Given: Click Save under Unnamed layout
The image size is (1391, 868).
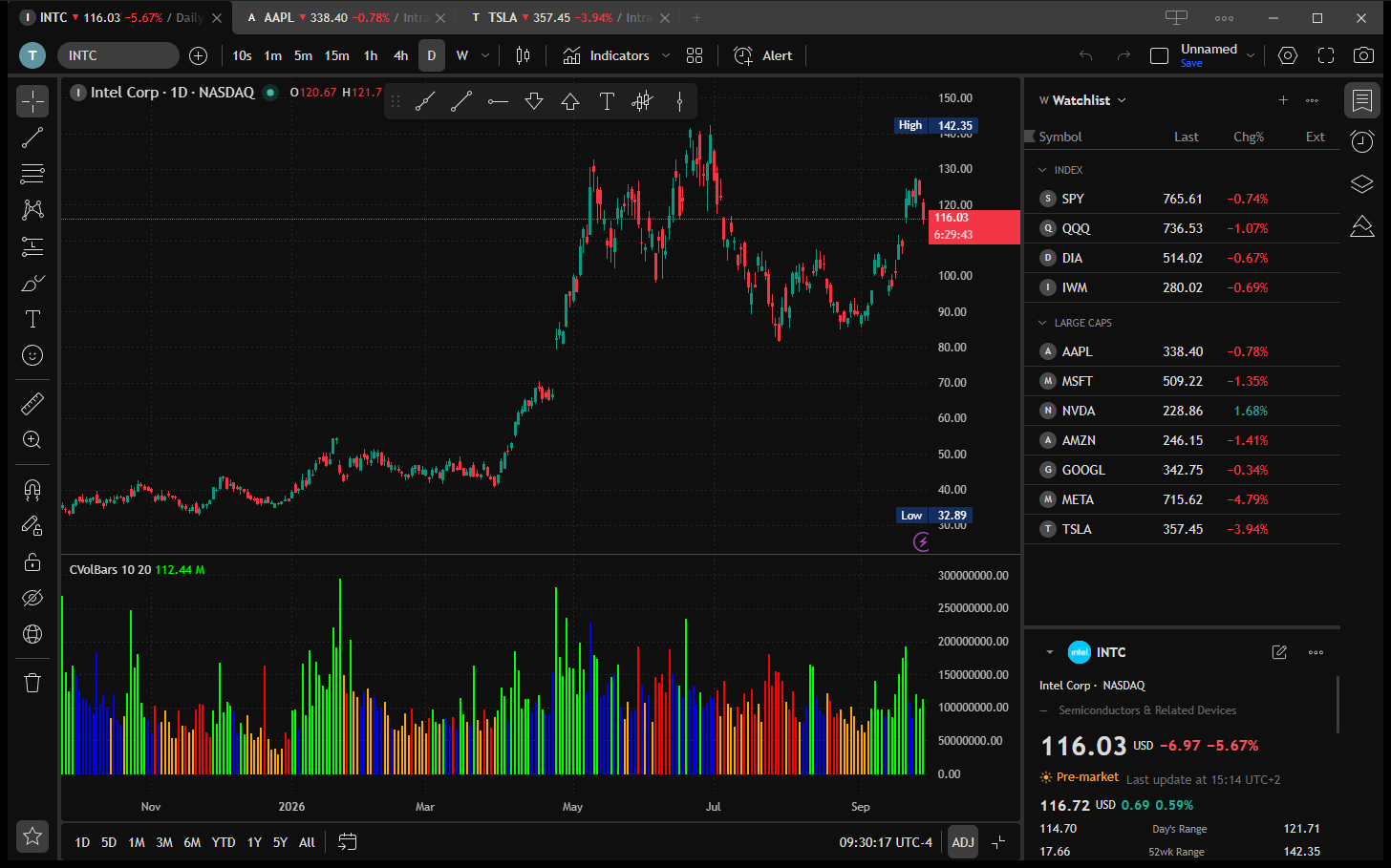Looking at the screenshot, I should click(1191, 64).
